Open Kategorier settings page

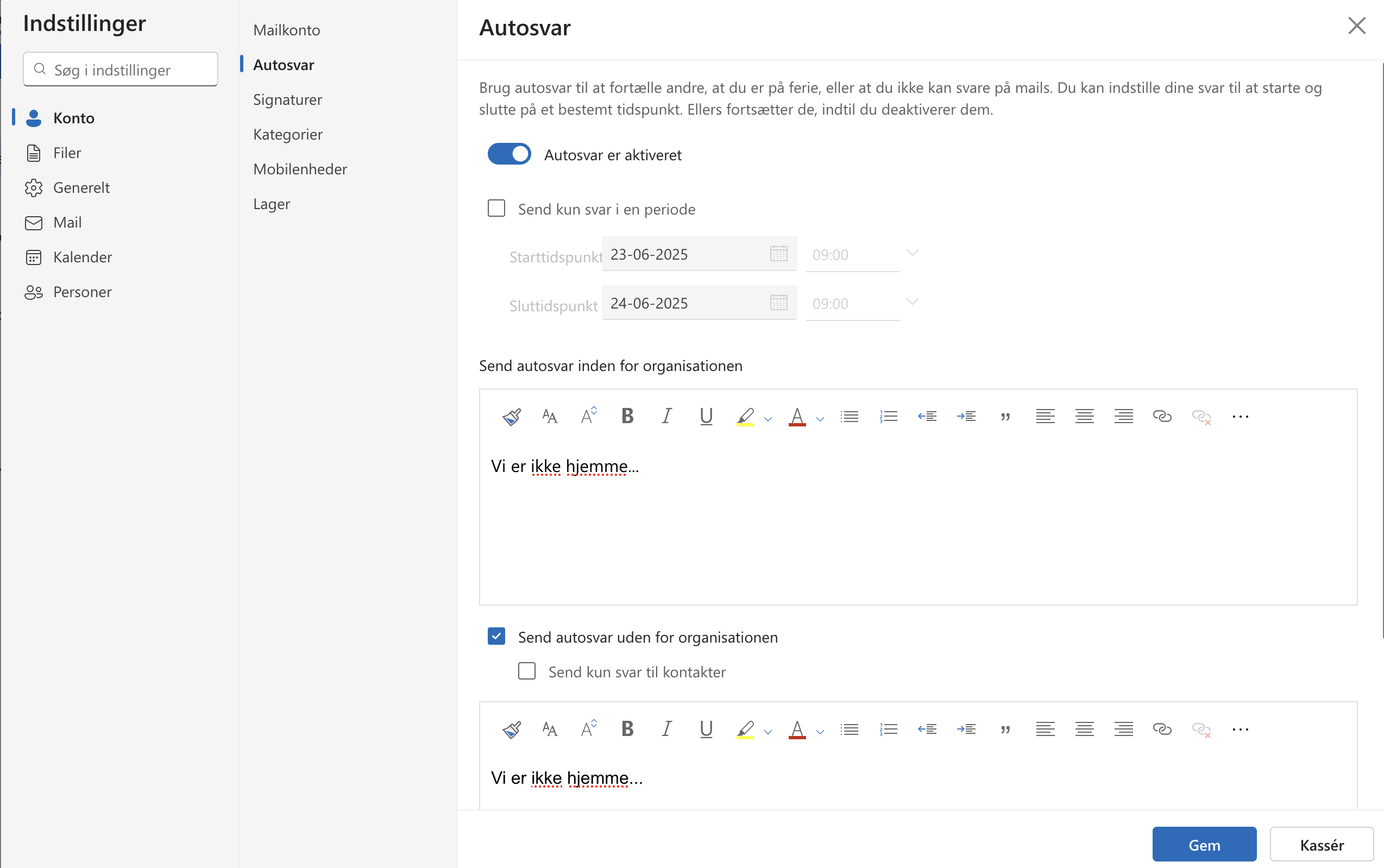tap(287, 134)
